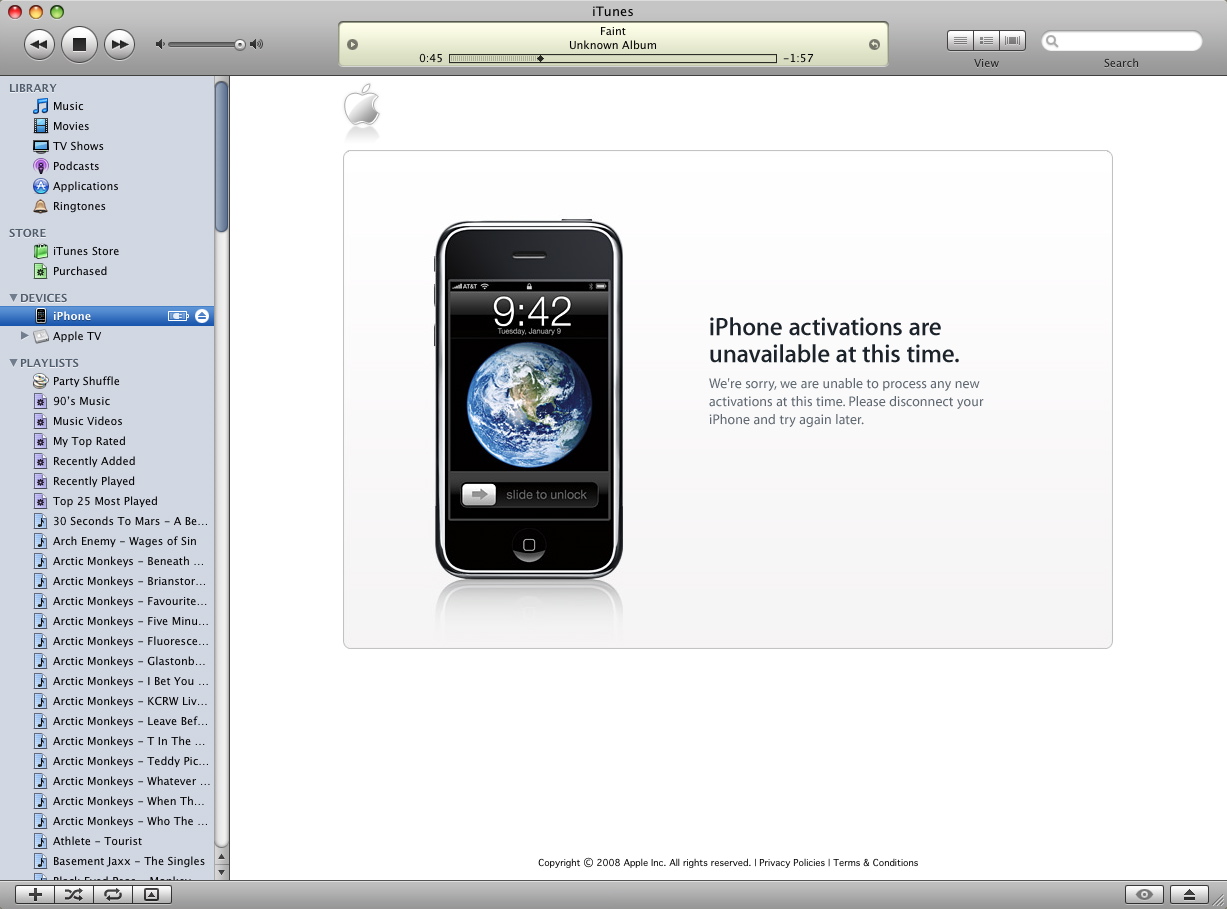Click the iPhone battery status icon

[178, 316]
